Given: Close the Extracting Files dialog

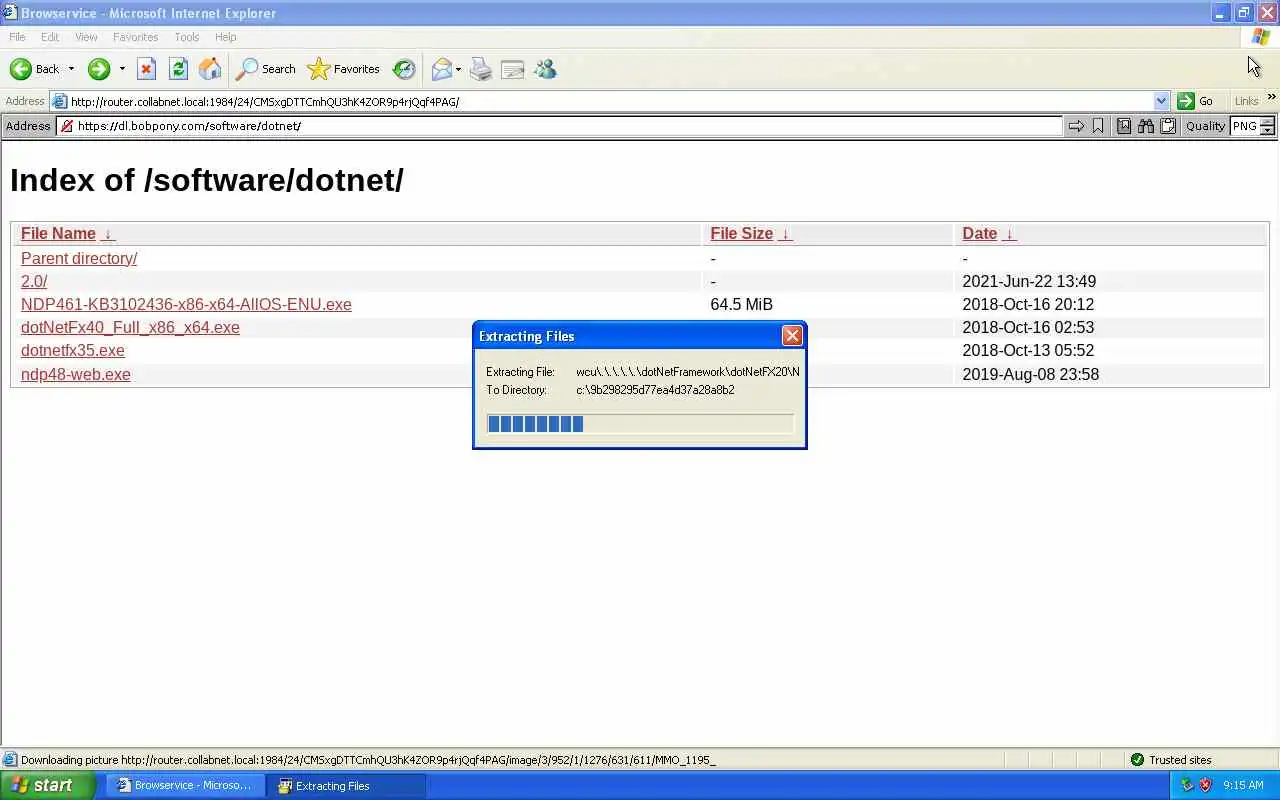Looking at the screenshot, I should tap(792, 336).
